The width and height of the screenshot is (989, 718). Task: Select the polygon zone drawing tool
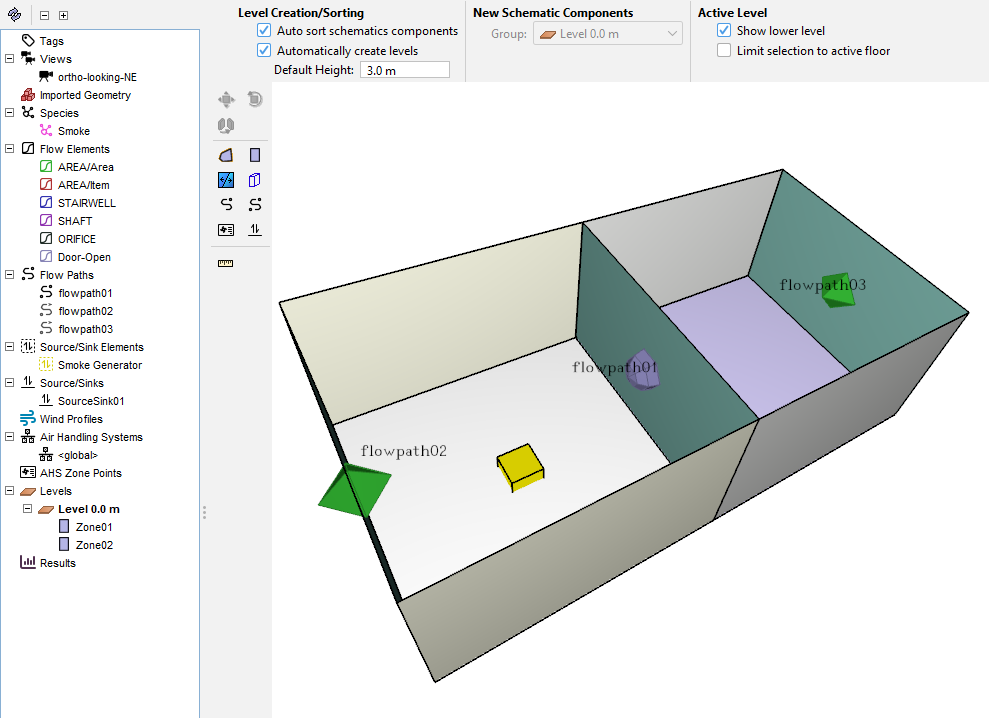226,155
